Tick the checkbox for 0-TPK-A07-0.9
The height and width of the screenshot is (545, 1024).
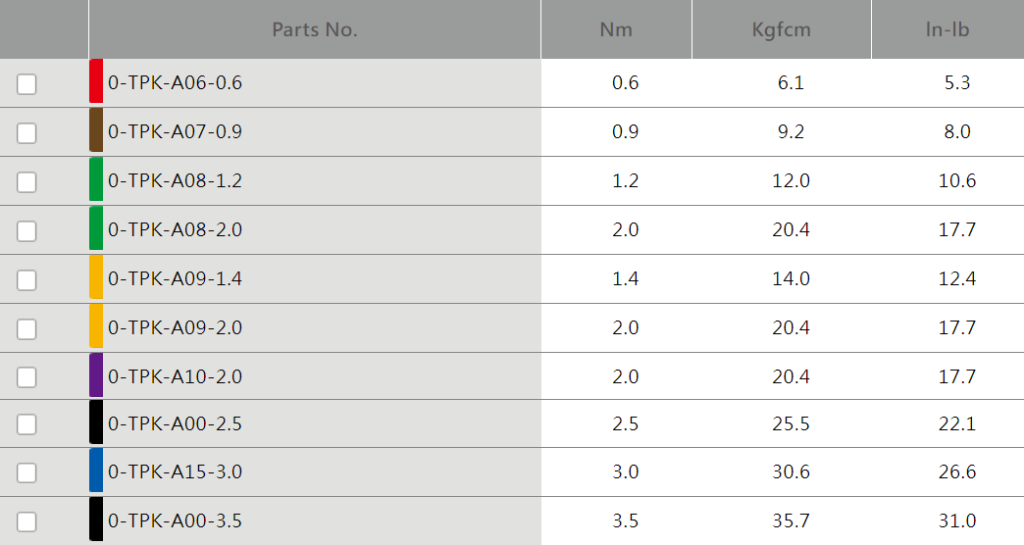pos(27,132)
